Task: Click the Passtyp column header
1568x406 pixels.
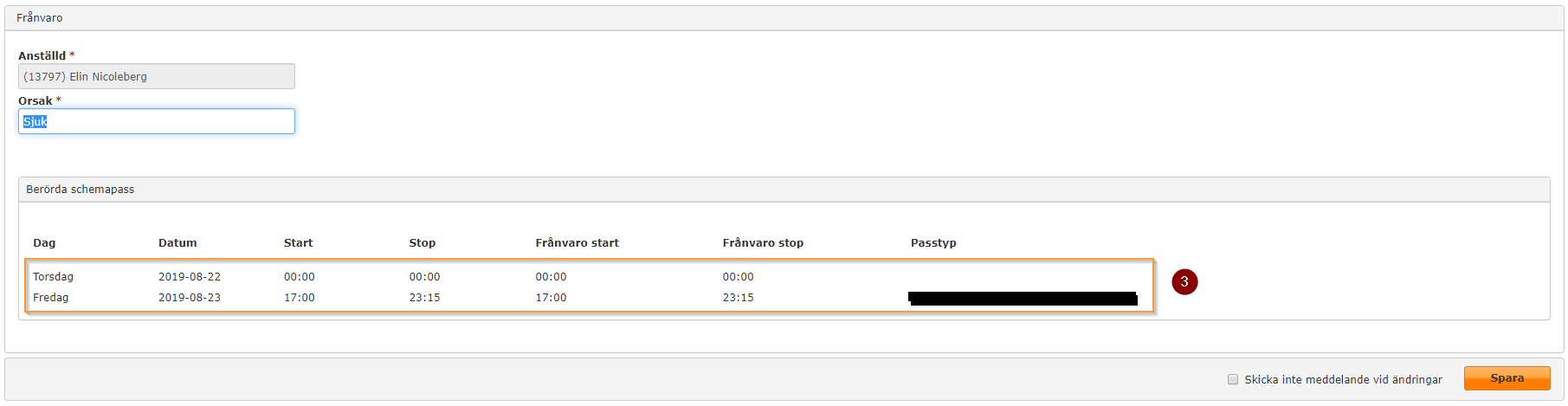Action: (933, 243)
